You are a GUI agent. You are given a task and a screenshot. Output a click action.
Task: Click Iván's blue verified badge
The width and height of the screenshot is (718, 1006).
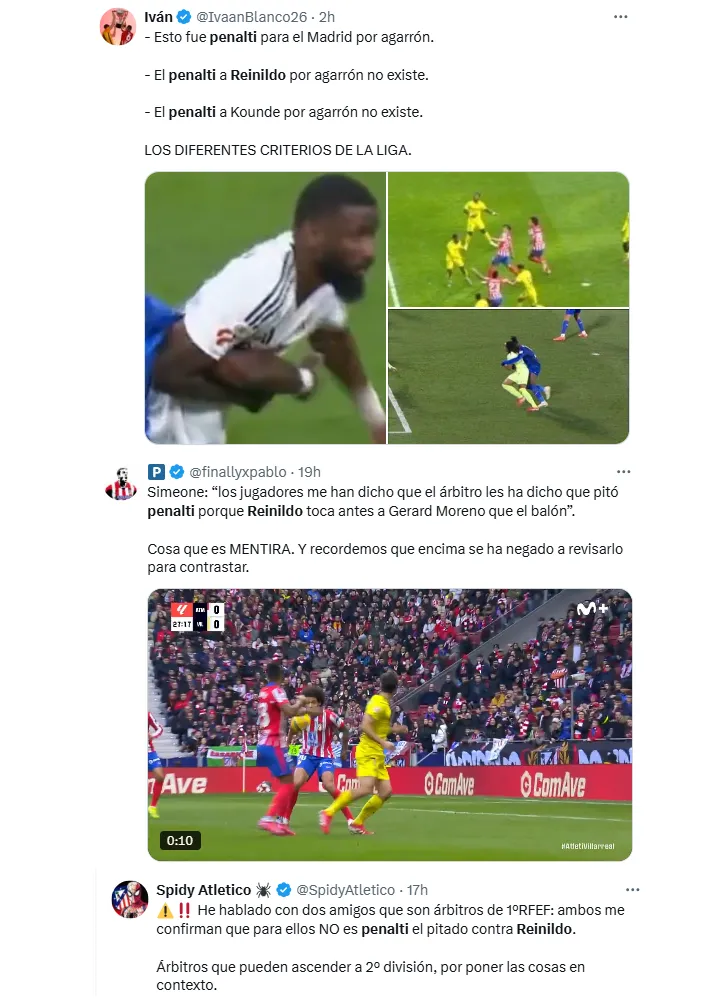[x=184, y=17]
